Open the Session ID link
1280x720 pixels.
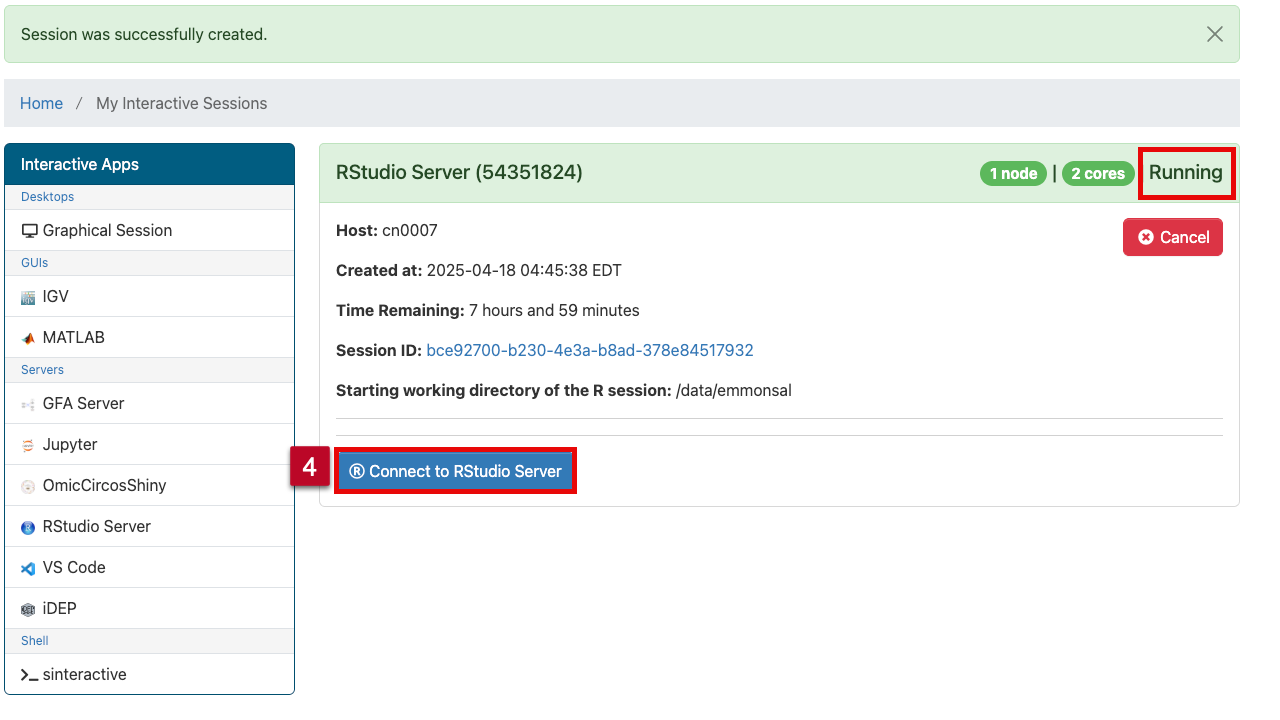589,350
